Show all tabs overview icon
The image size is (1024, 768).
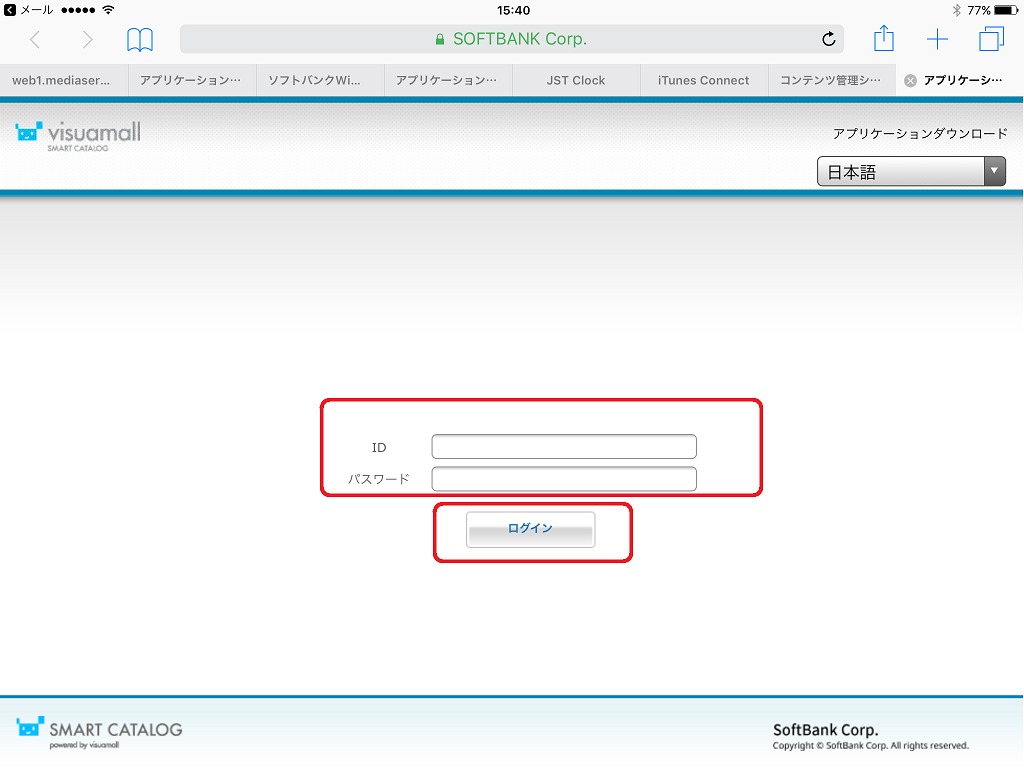point(991,40)
